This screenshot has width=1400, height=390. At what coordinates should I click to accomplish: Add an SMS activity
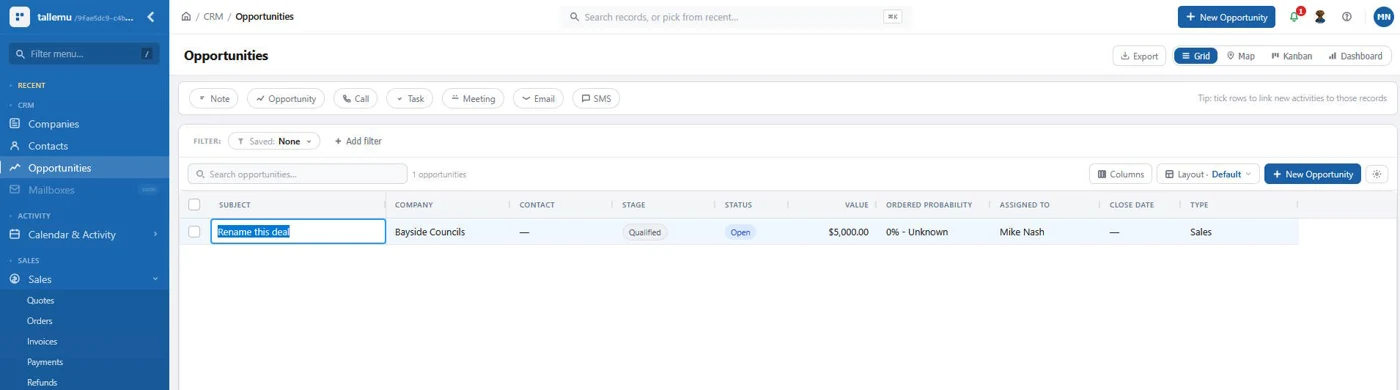596,99
